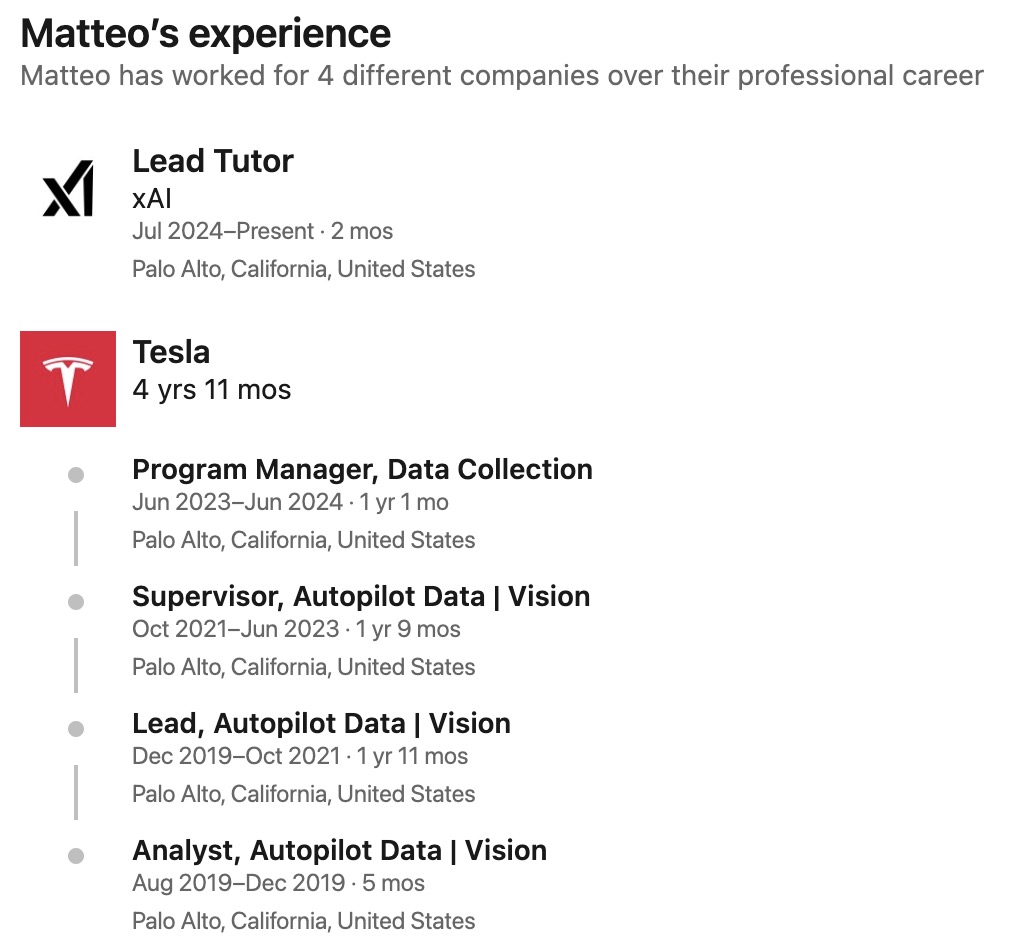Screen dimensions: 1024x946
Task: Click the Matteo's experience heading
Action: [205, 34]
